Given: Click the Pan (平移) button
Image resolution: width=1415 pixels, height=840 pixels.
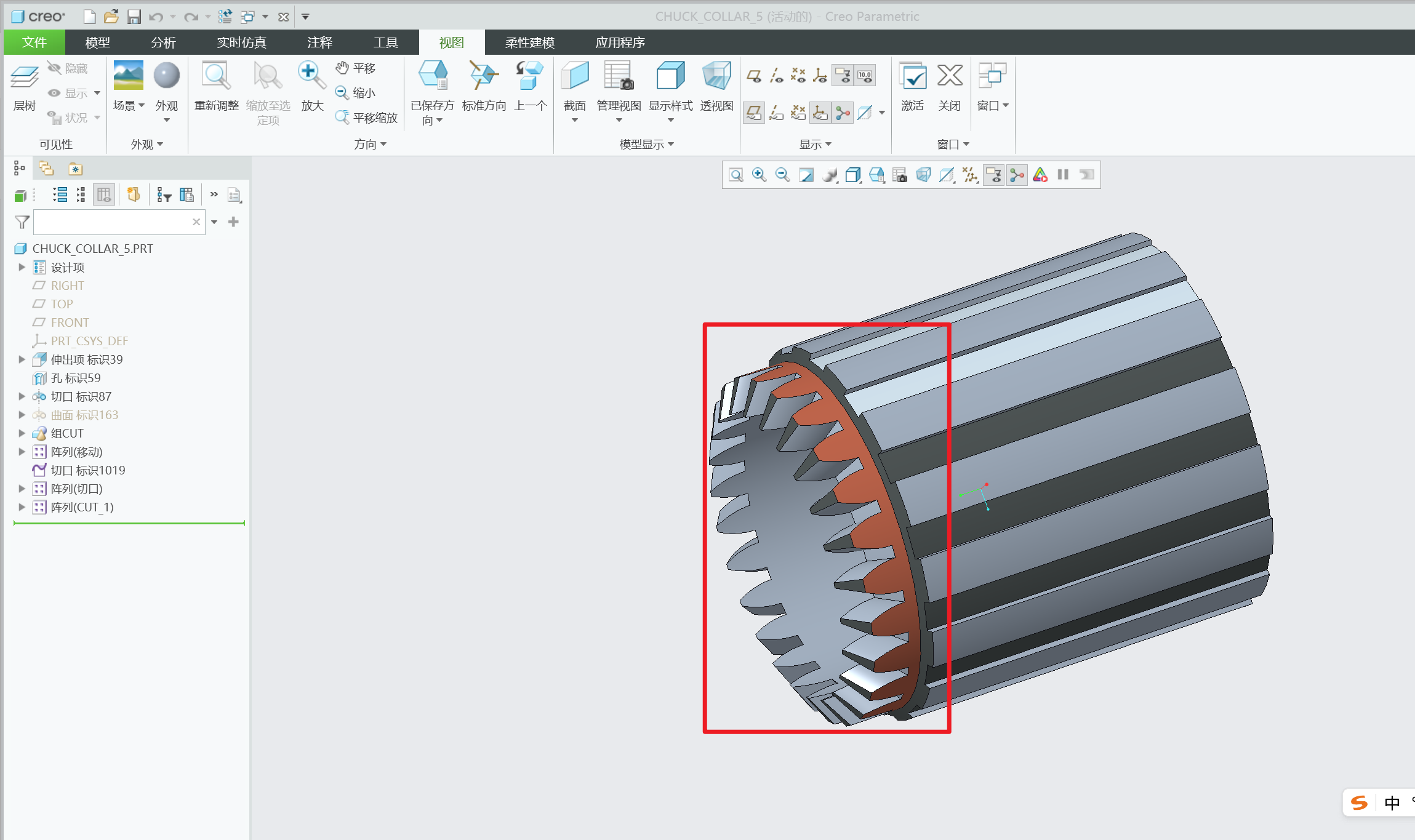Looking at the screenshot, I should (x=356, y=68).
